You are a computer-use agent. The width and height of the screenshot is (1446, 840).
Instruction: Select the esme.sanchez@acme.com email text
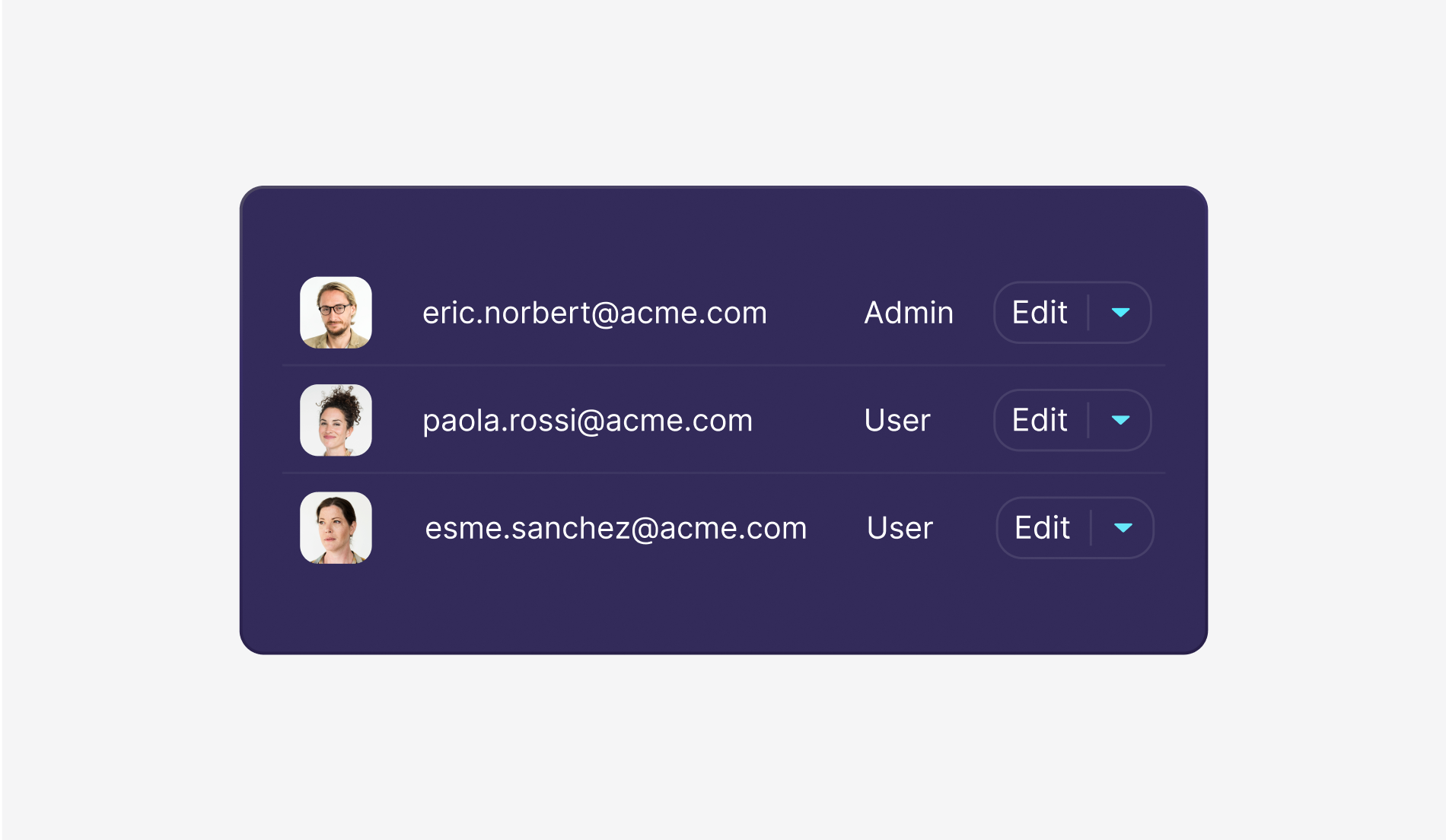[616, 528]
